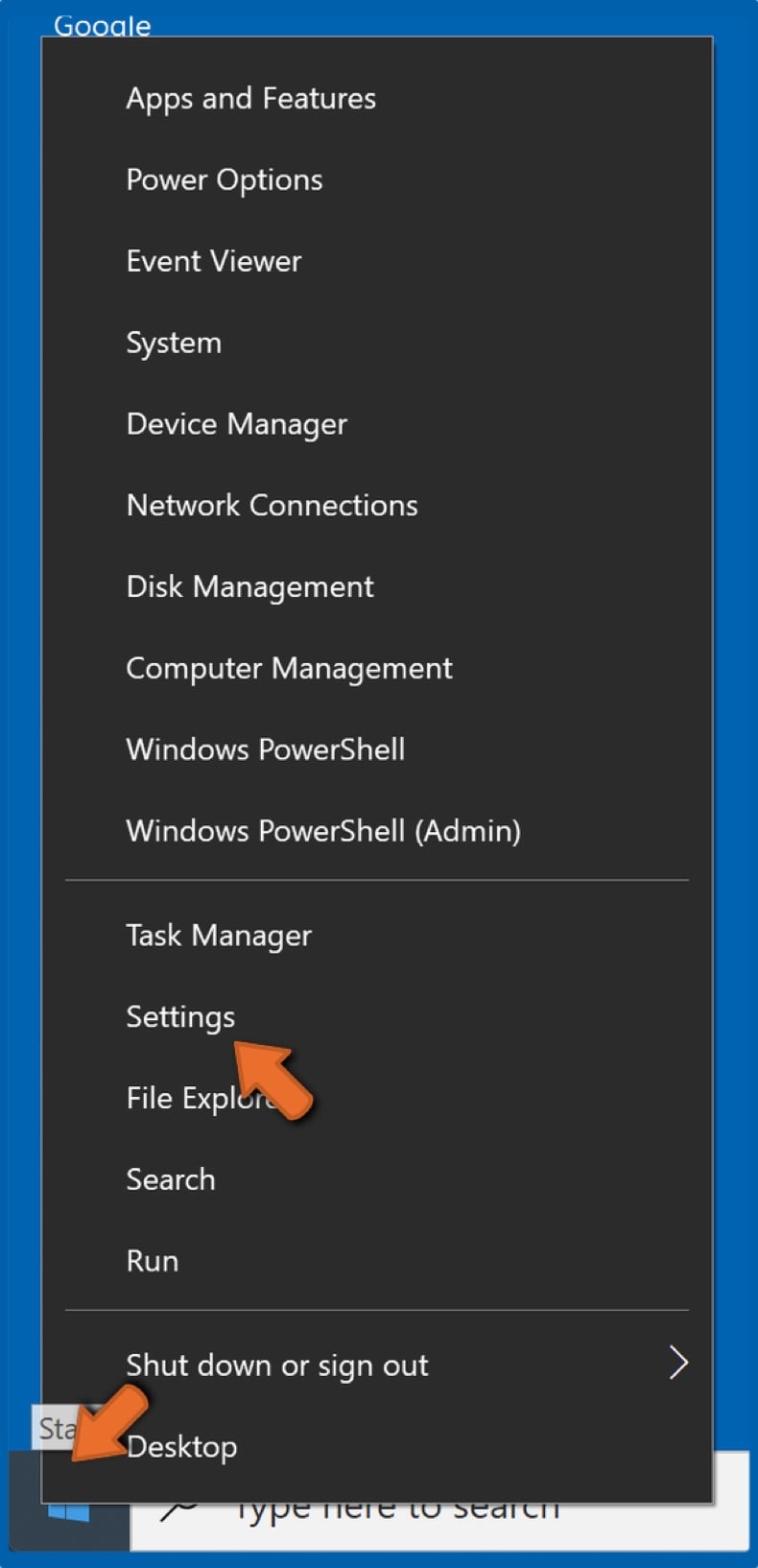Open Disk Management
The width and height of the screenshot is (758, 1568).
click(249, 586)
